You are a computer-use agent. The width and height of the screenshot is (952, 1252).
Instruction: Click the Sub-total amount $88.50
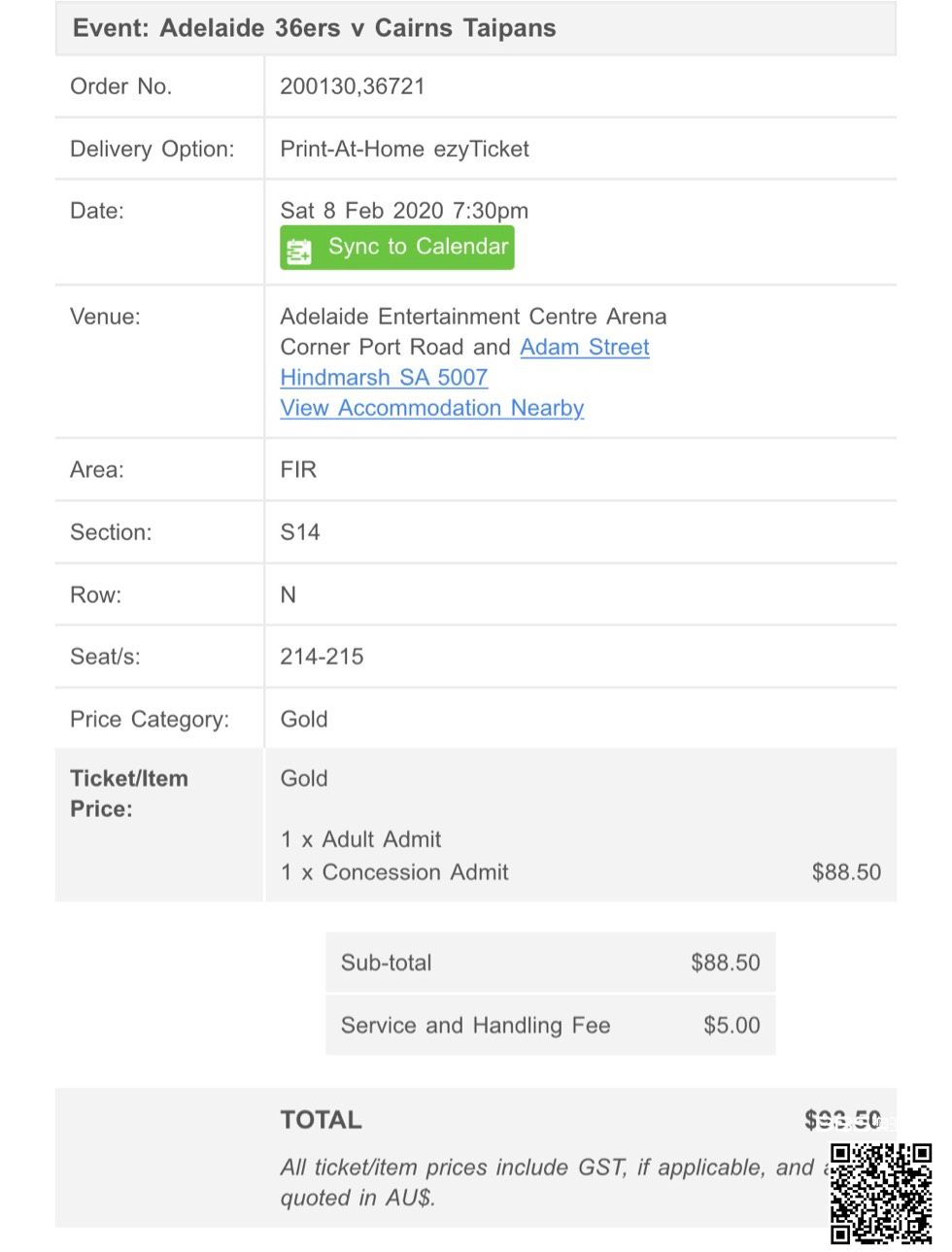point(725,963)
